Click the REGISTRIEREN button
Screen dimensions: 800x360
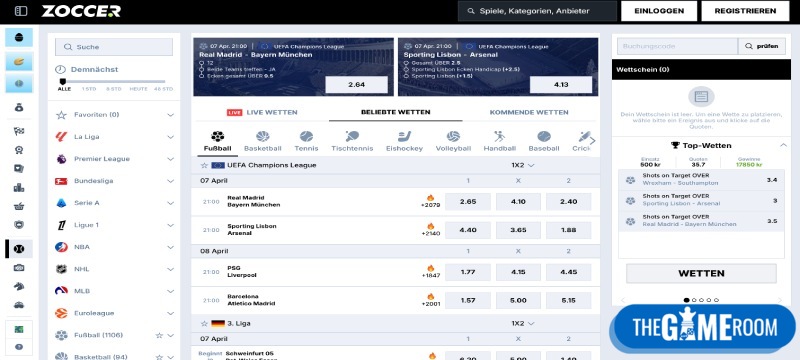[x=745, y=11]
